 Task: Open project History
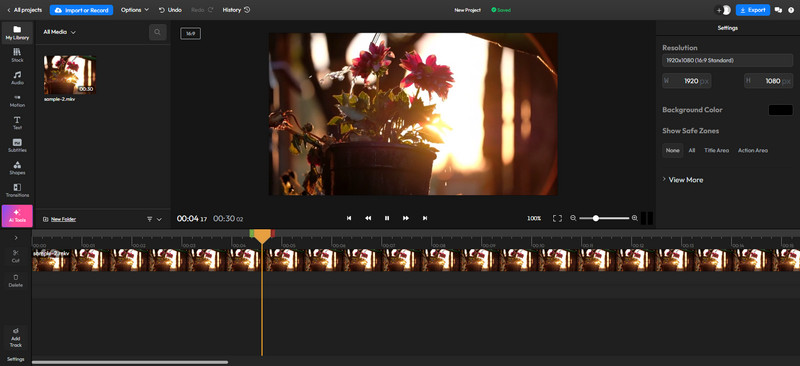[236, 10]
